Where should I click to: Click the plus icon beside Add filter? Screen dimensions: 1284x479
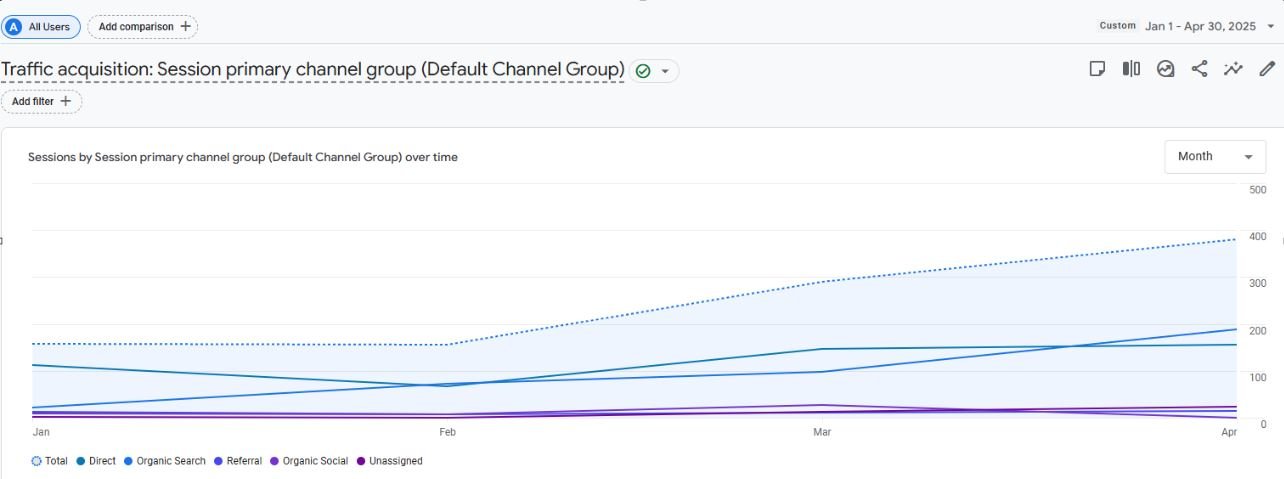coord(66,101)
